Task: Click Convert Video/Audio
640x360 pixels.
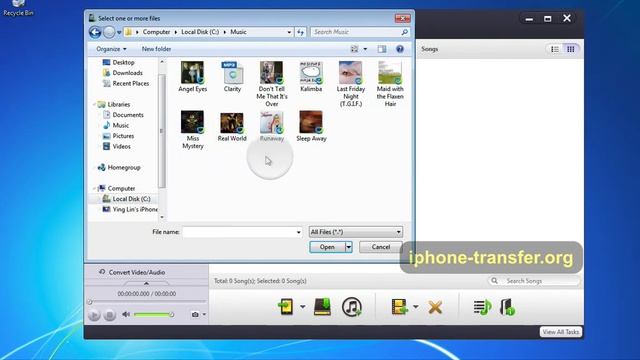Action: pyautogui.click(x=137, y=272)
